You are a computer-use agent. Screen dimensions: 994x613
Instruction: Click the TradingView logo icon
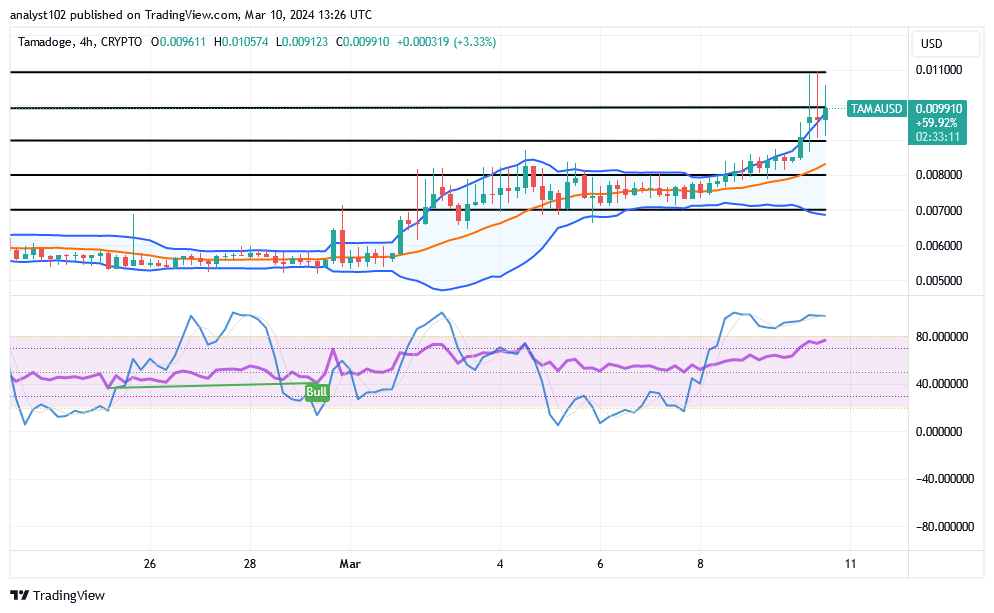coord(20,595)
